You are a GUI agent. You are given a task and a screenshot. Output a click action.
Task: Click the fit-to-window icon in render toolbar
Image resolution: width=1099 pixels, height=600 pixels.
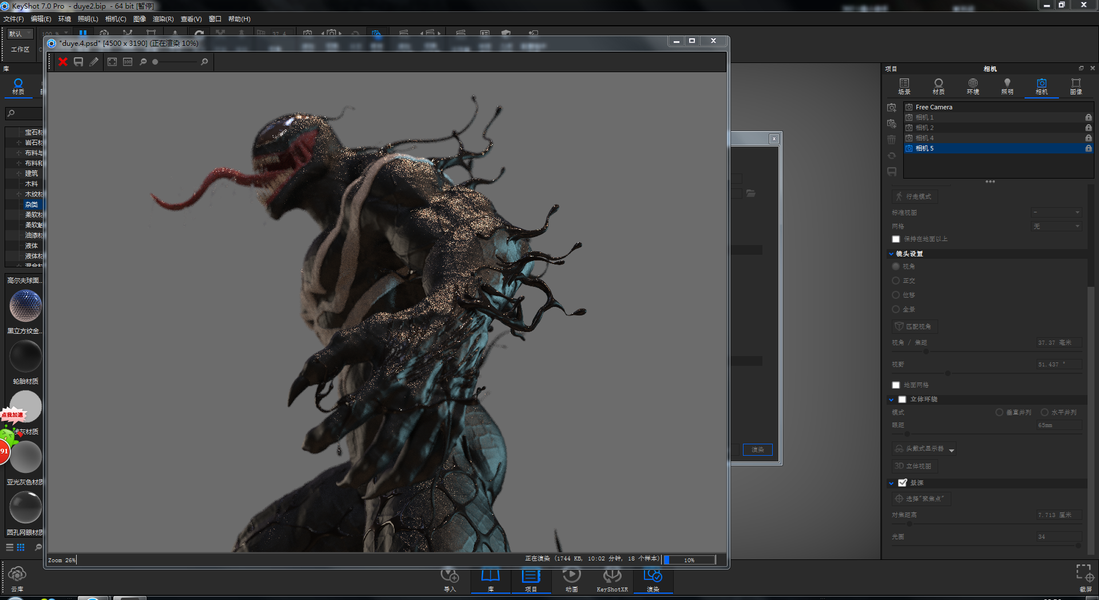[x=112, y=62]
